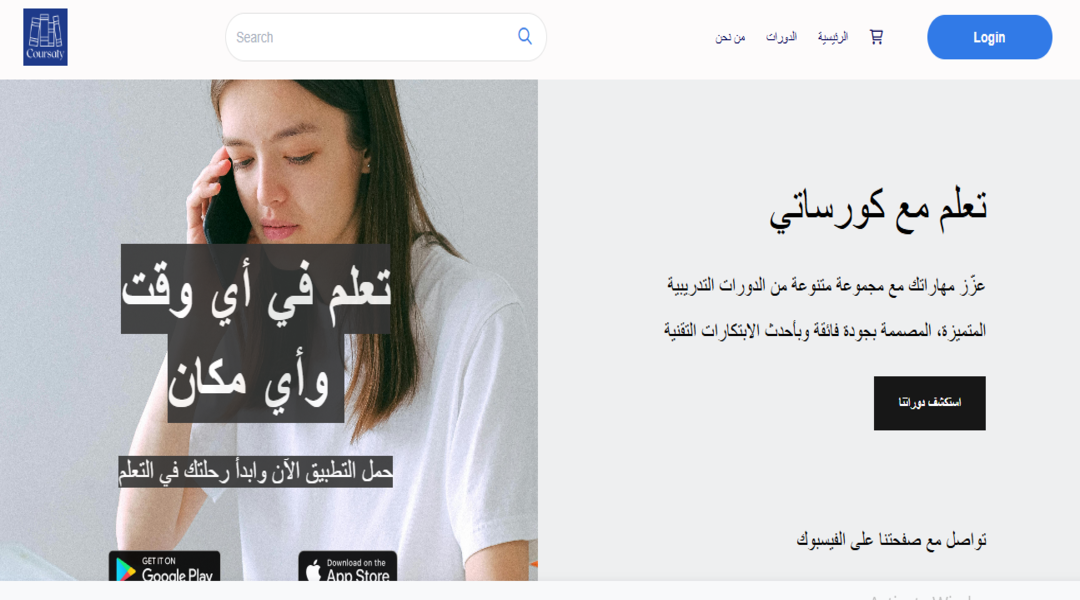Open the shopping cart icon

pos(876,37)
